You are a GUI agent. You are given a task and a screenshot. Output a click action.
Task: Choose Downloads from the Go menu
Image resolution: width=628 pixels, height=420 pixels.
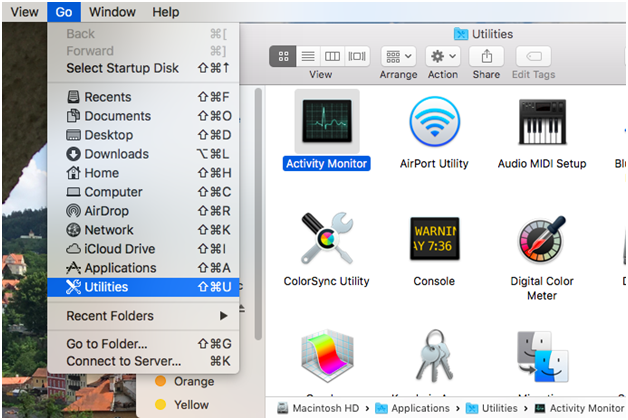pyautogui.click(x=143, y=154)
